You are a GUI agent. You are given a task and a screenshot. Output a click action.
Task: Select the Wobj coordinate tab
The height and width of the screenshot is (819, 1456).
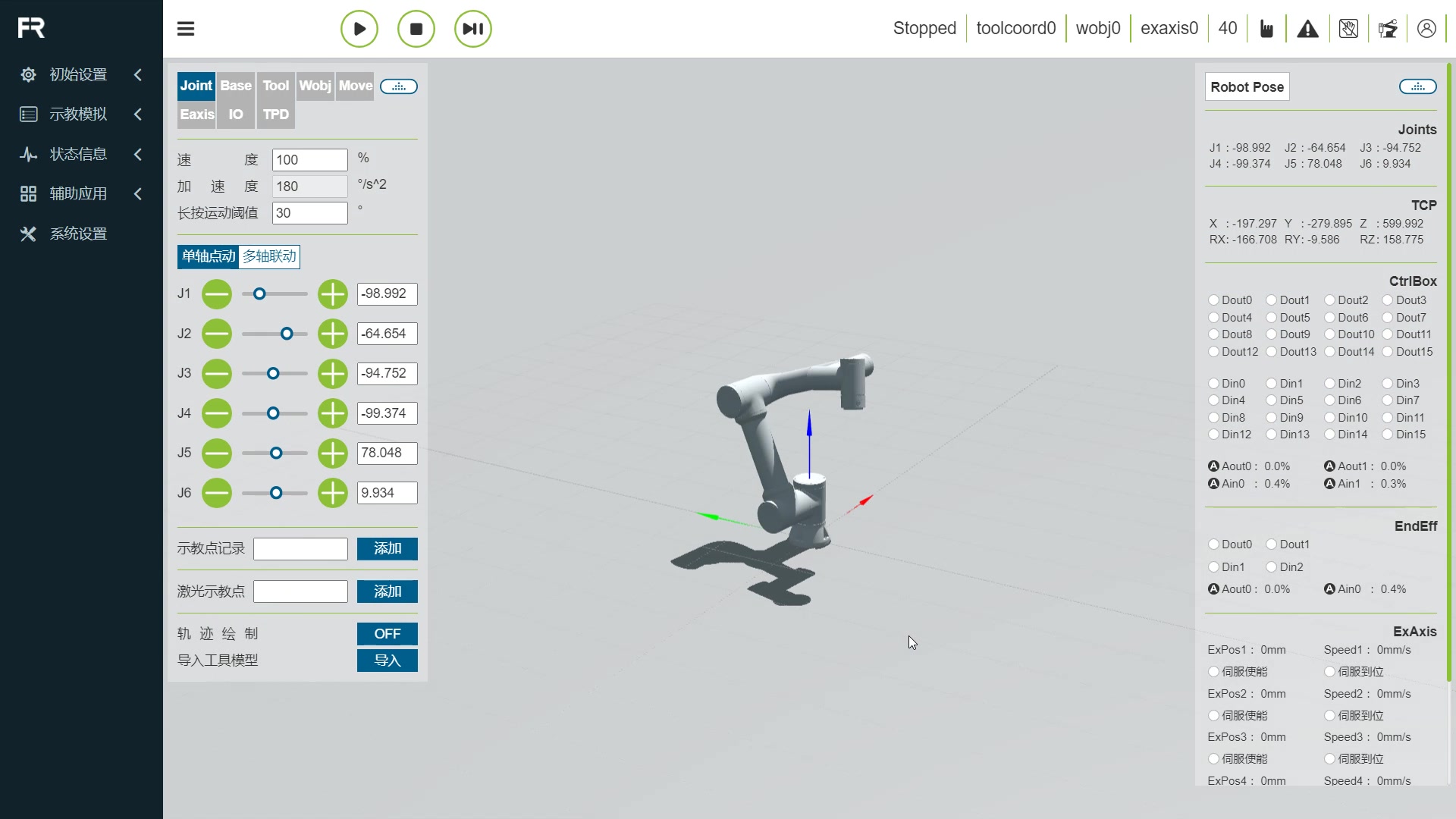(315, 85)
